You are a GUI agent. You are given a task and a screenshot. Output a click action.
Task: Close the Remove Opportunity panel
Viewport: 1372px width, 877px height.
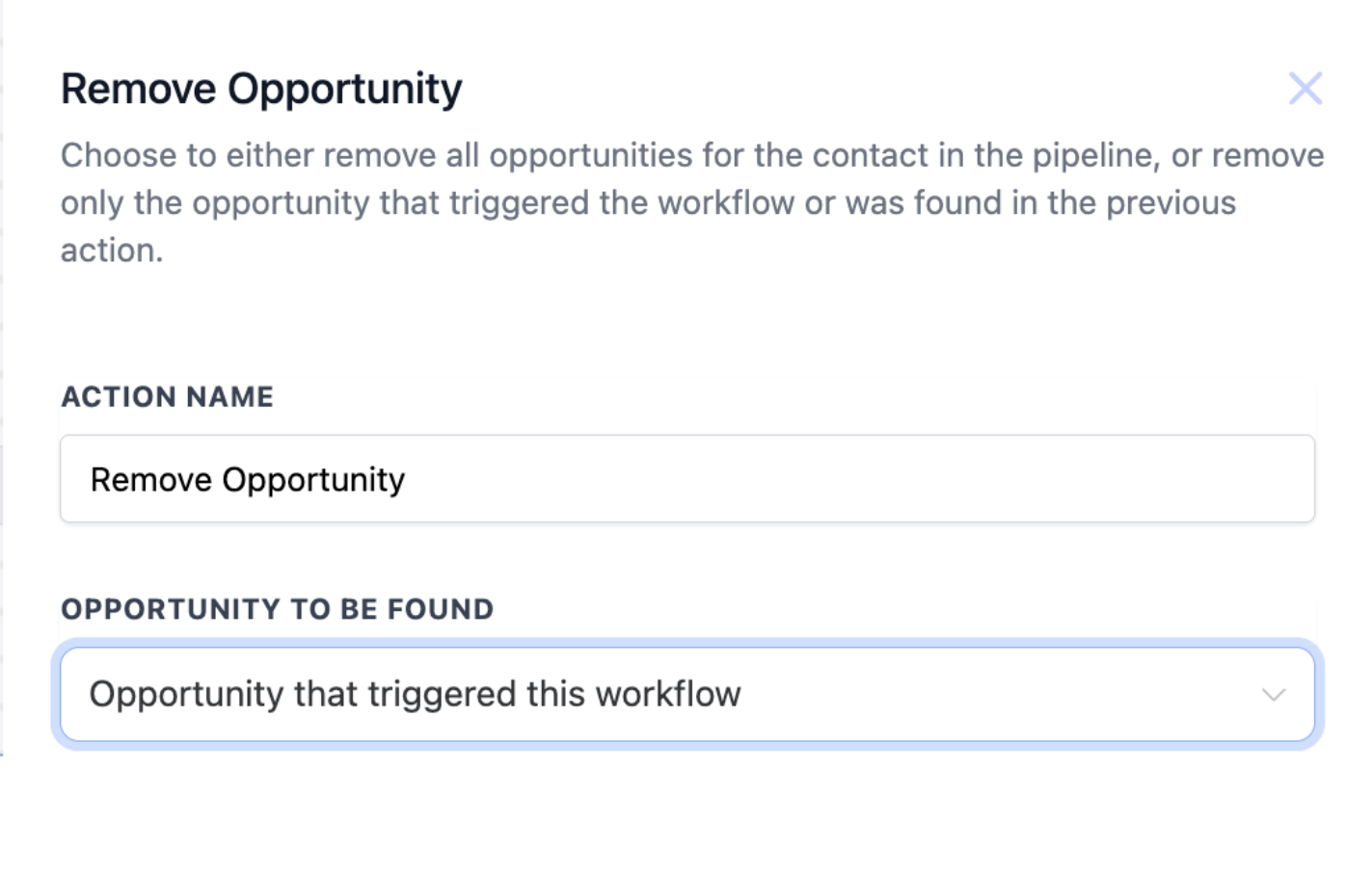click(1305, 89)
